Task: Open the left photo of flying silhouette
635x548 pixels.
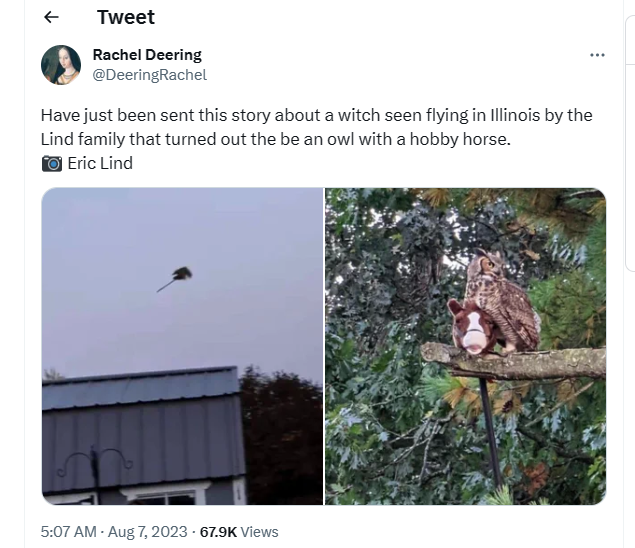Action: pyautogui.click(x=182, y=346)
